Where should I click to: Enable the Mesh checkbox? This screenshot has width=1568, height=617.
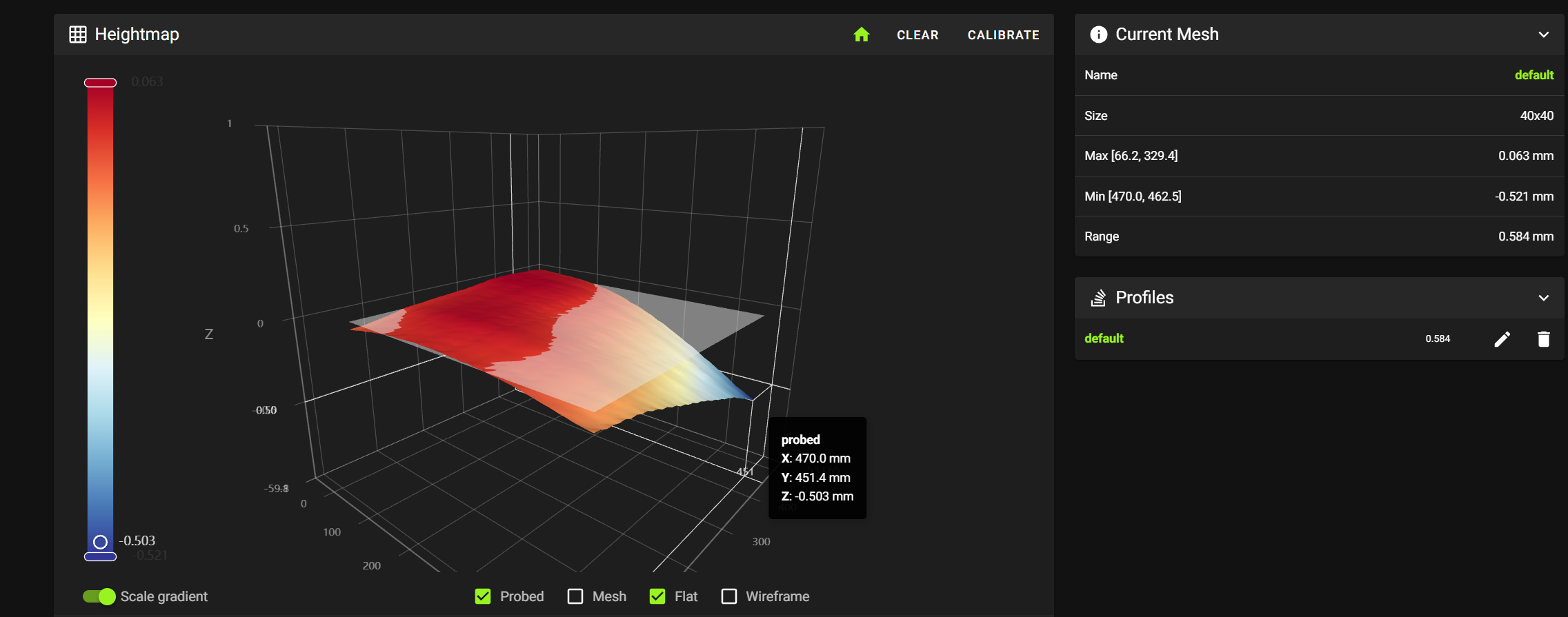[575, 596]
